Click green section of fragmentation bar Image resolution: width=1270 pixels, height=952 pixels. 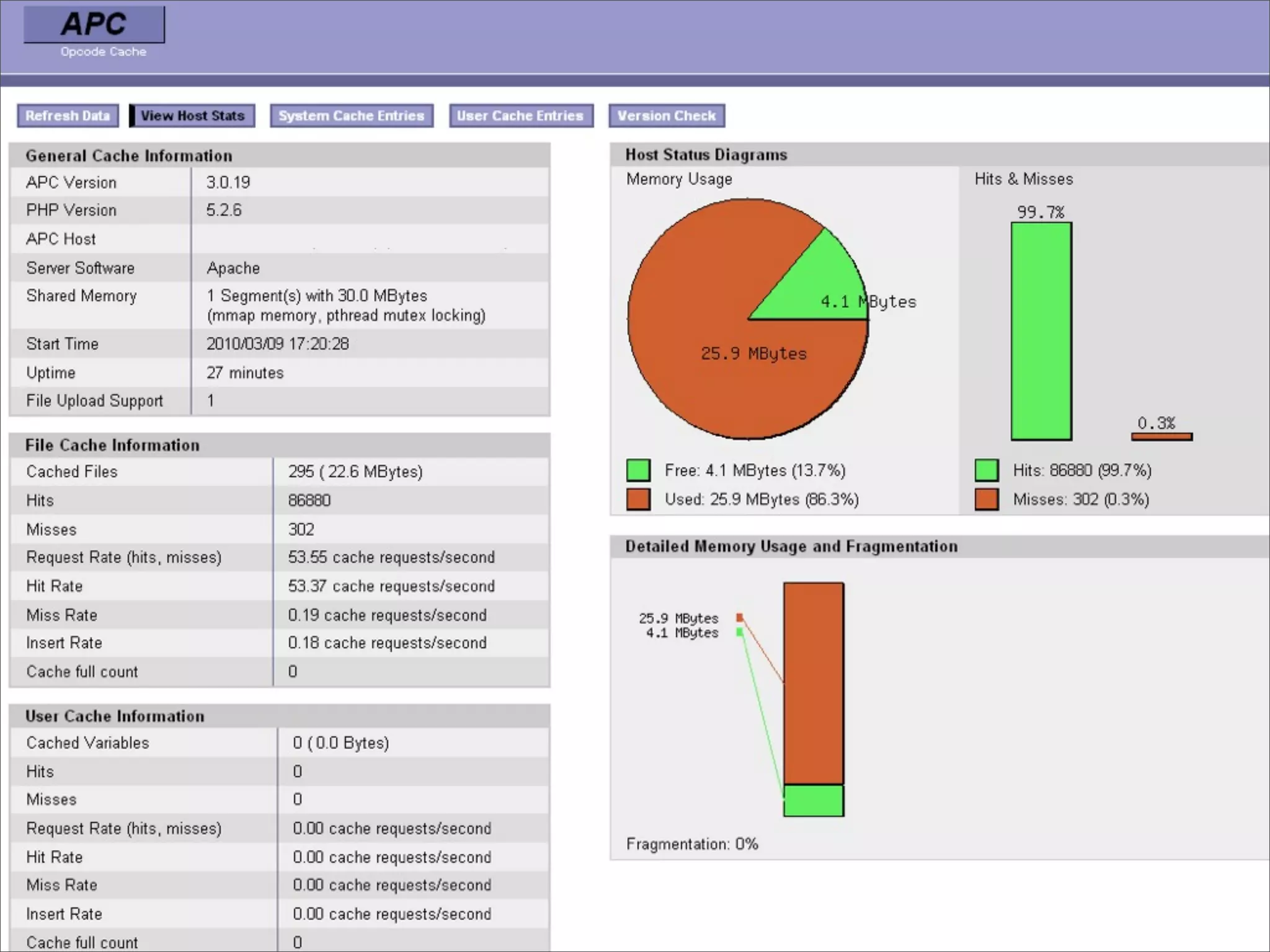[x=813, y=801]
